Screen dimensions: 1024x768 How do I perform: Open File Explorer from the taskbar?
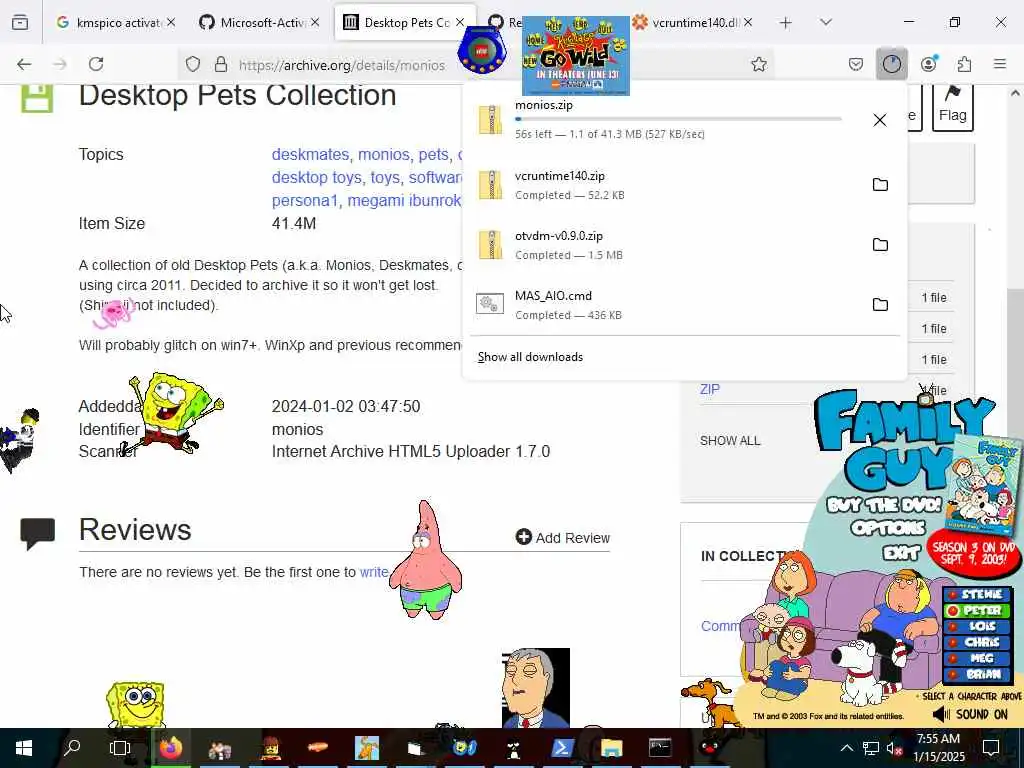tap(611, 748)
